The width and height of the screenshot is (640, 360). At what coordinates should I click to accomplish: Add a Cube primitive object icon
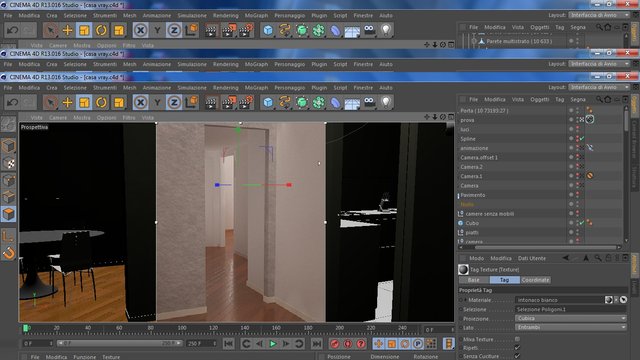pos(268,102)
